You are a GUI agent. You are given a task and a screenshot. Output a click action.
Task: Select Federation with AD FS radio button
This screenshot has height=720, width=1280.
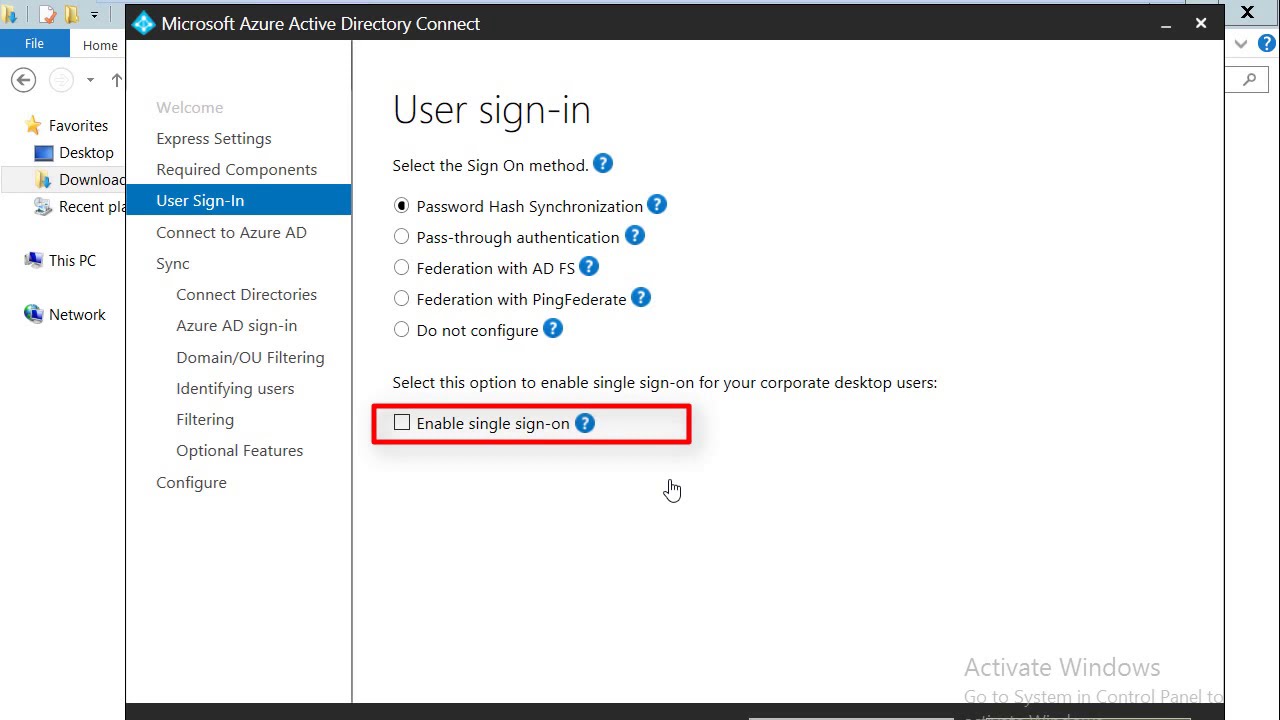401,268
